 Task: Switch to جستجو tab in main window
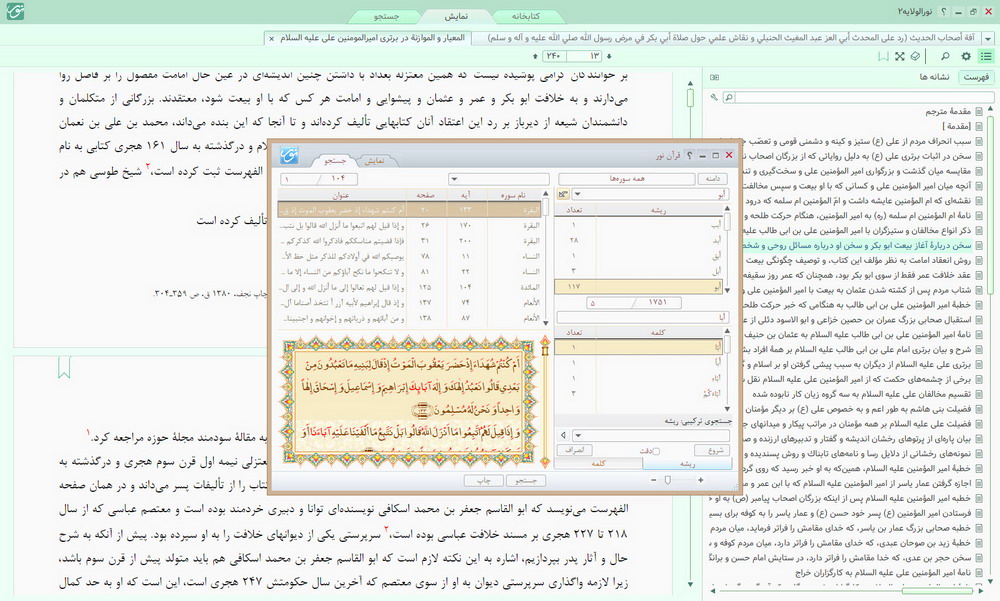point(386,16)
